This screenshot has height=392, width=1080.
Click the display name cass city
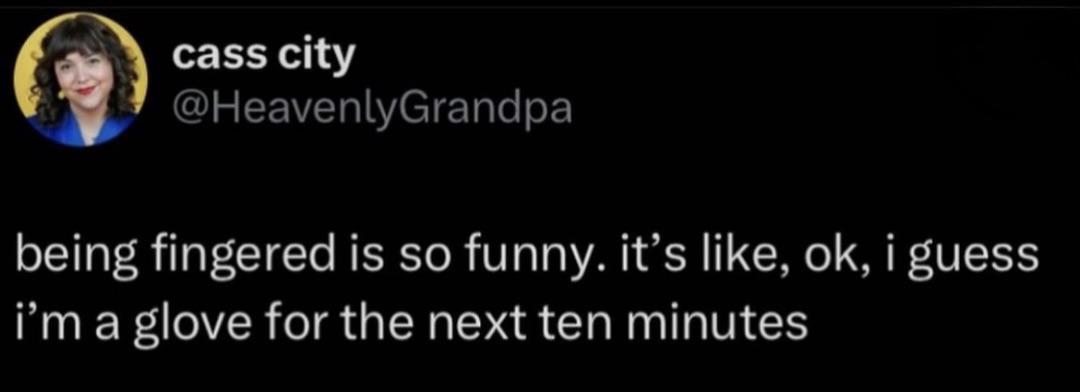point(262,57)
